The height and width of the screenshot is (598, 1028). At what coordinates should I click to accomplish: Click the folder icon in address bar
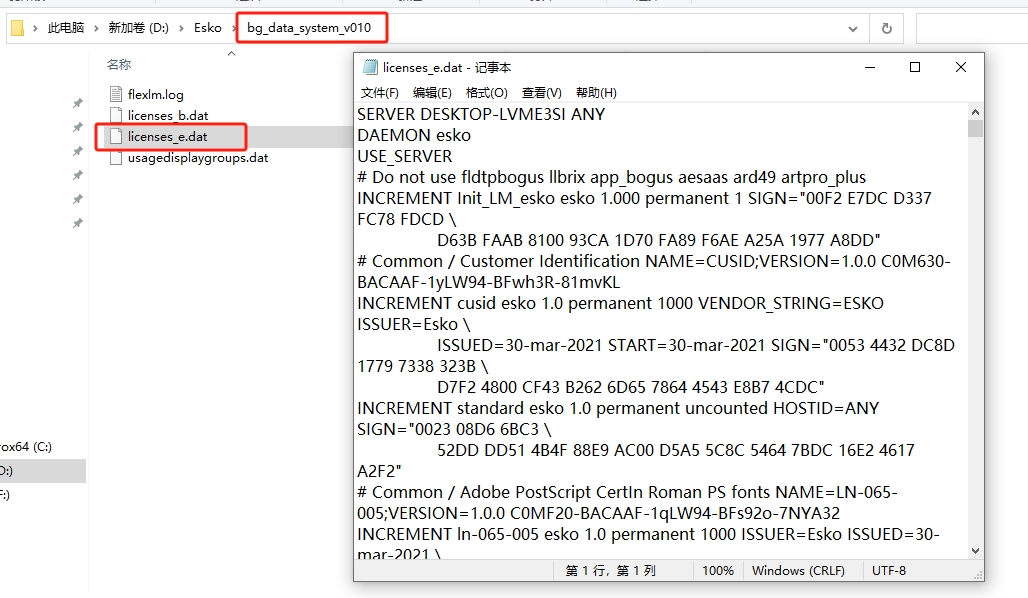pos(17,28)
